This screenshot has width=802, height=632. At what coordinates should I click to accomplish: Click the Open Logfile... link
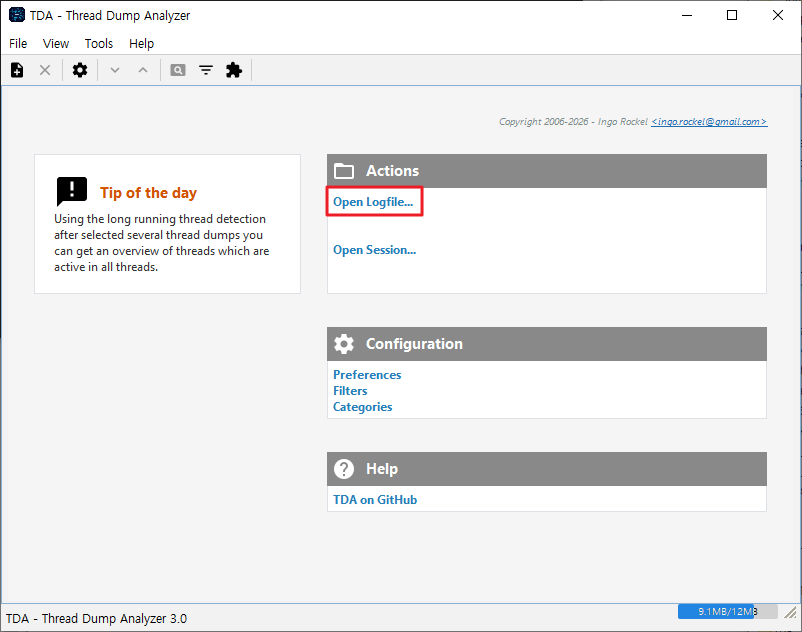(x=373, y=202)
